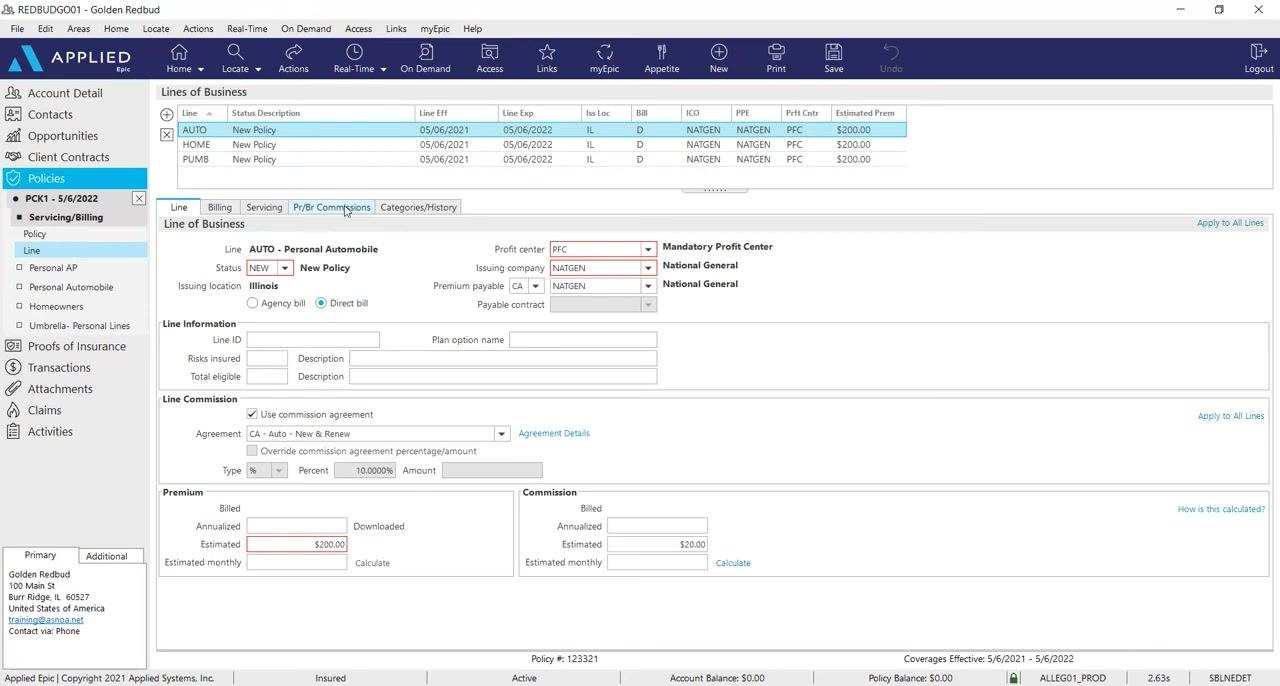
Task: Switch to the Billing tab
Action: (x=220, y=207)
